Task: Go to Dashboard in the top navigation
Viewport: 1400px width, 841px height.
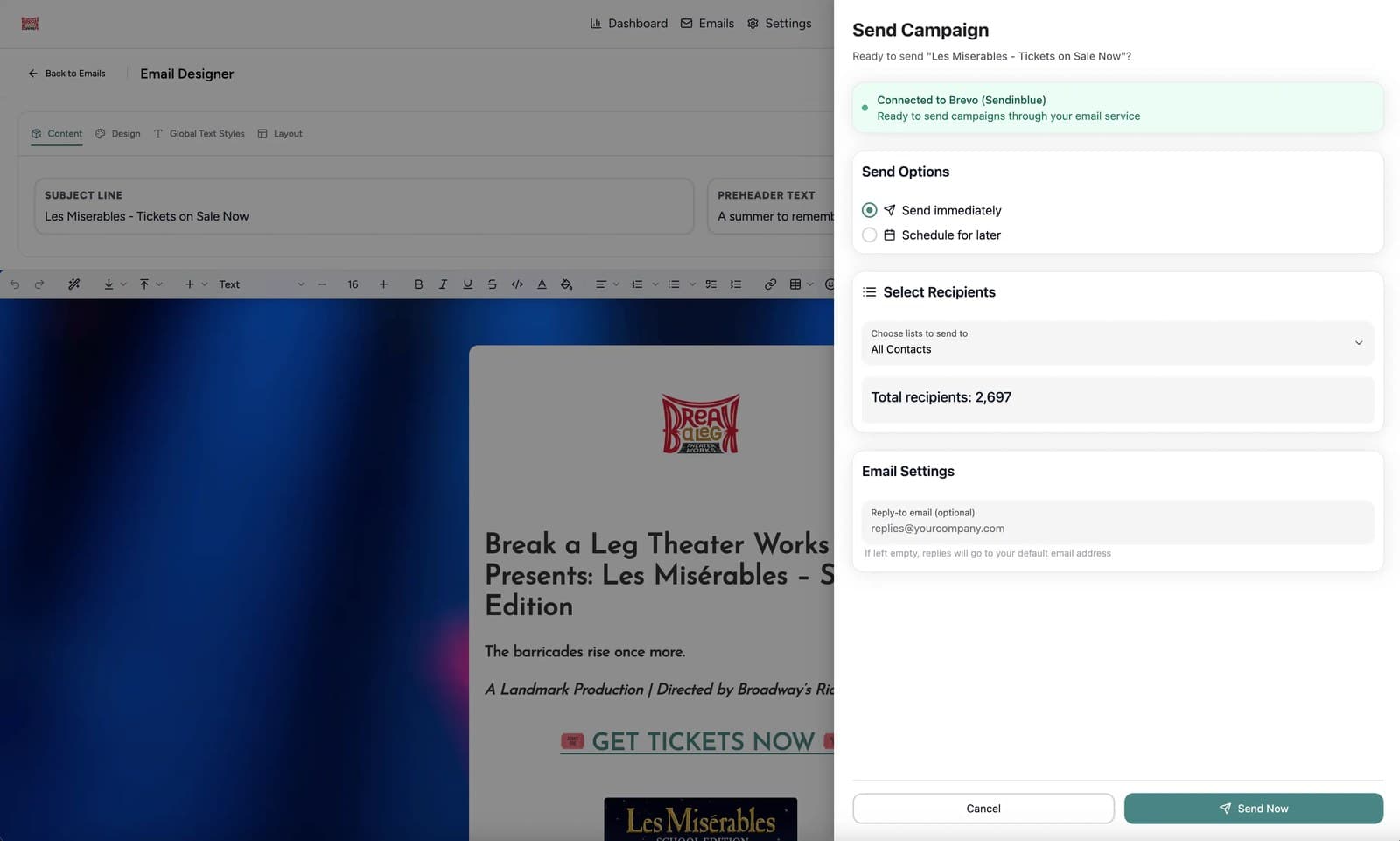Action: click(629, 24)
